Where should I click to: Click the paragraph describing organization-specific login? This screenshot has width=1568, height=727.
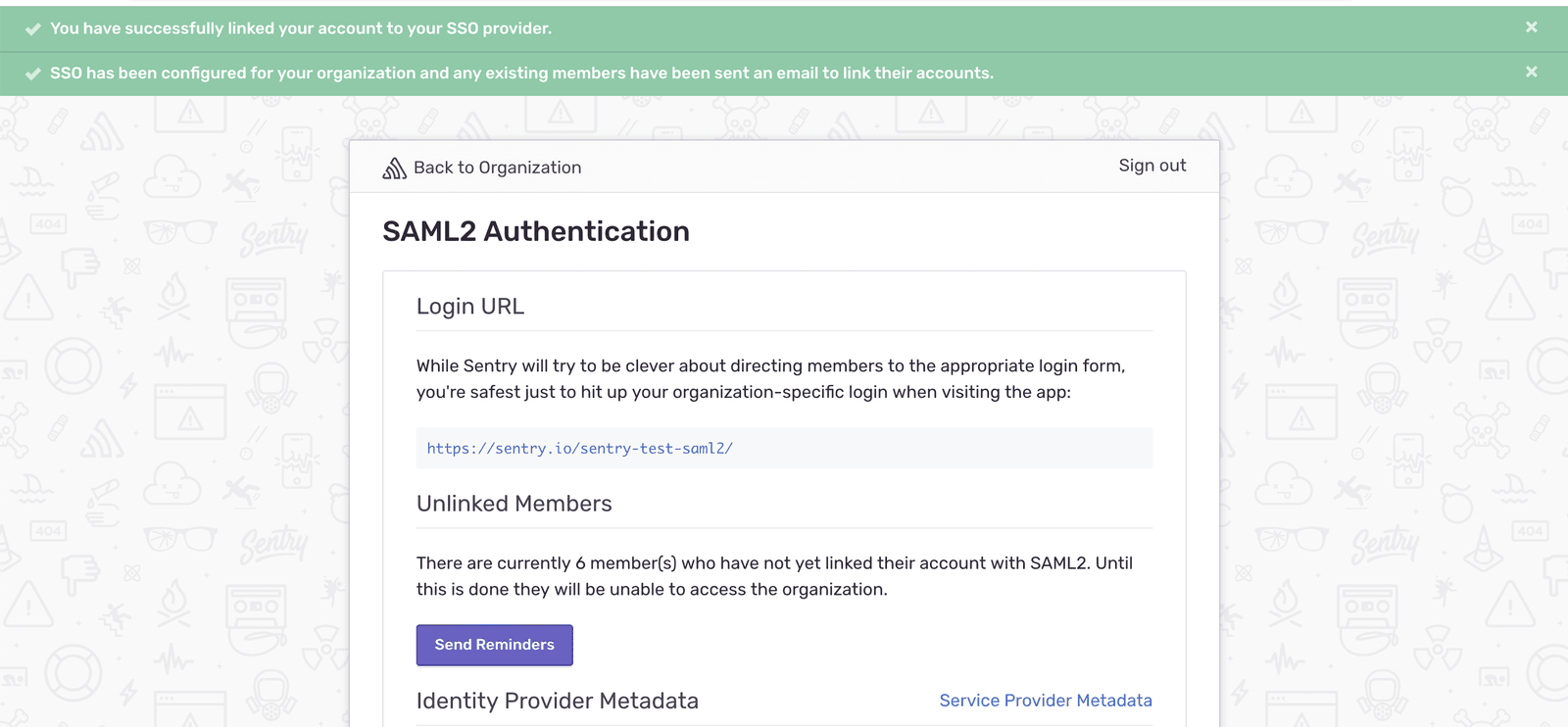click(770, 379)
